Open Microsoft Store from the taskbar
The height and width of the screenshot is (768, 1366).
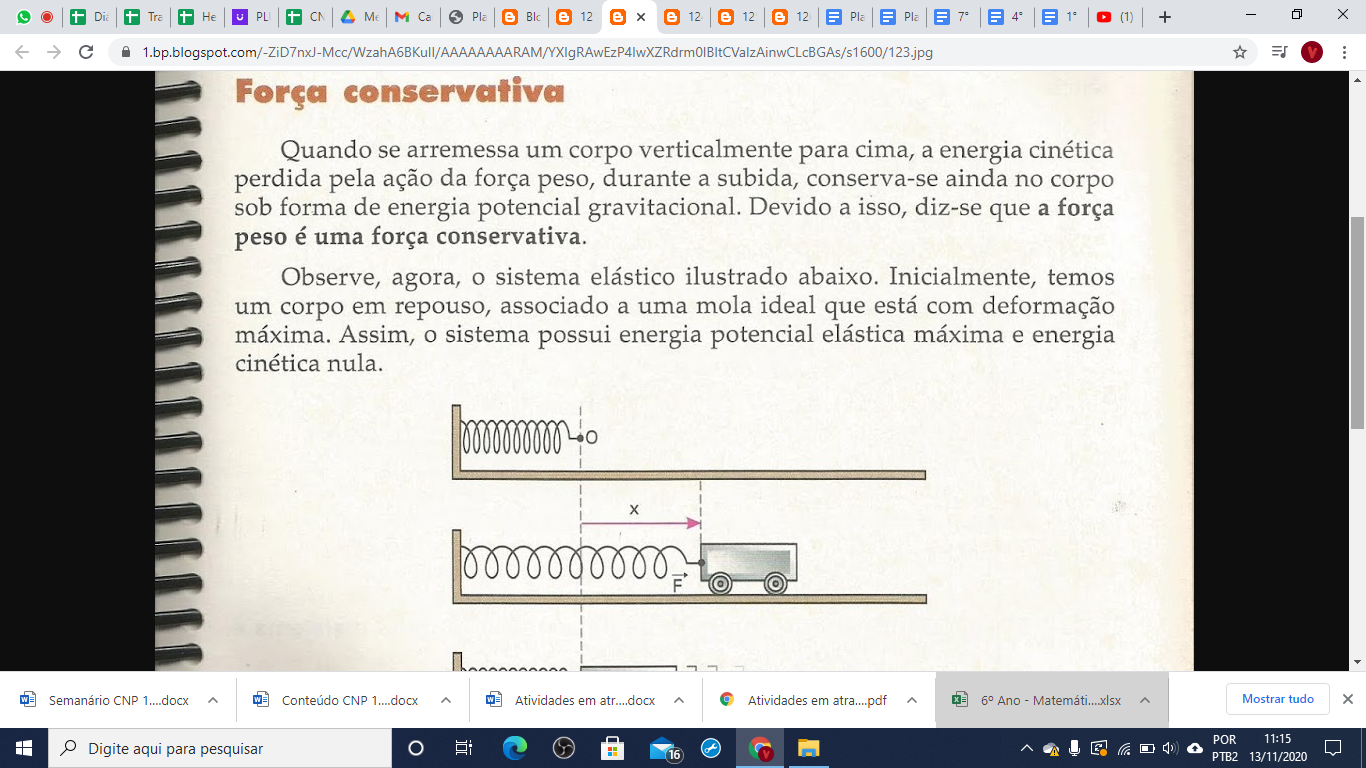pos(612,748)
